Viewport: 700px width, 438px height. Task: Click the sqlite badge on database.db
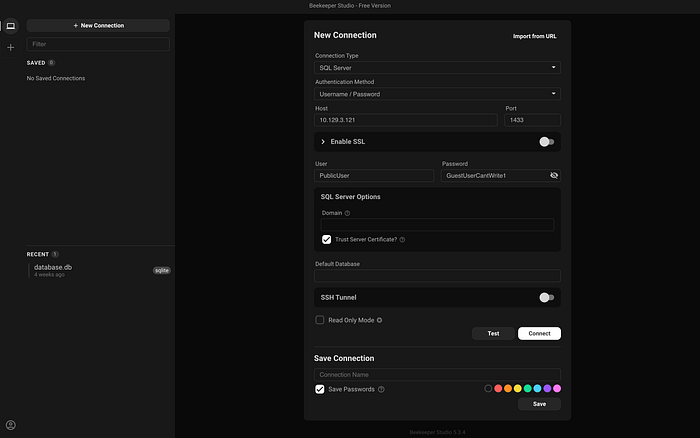coord(162,271)
